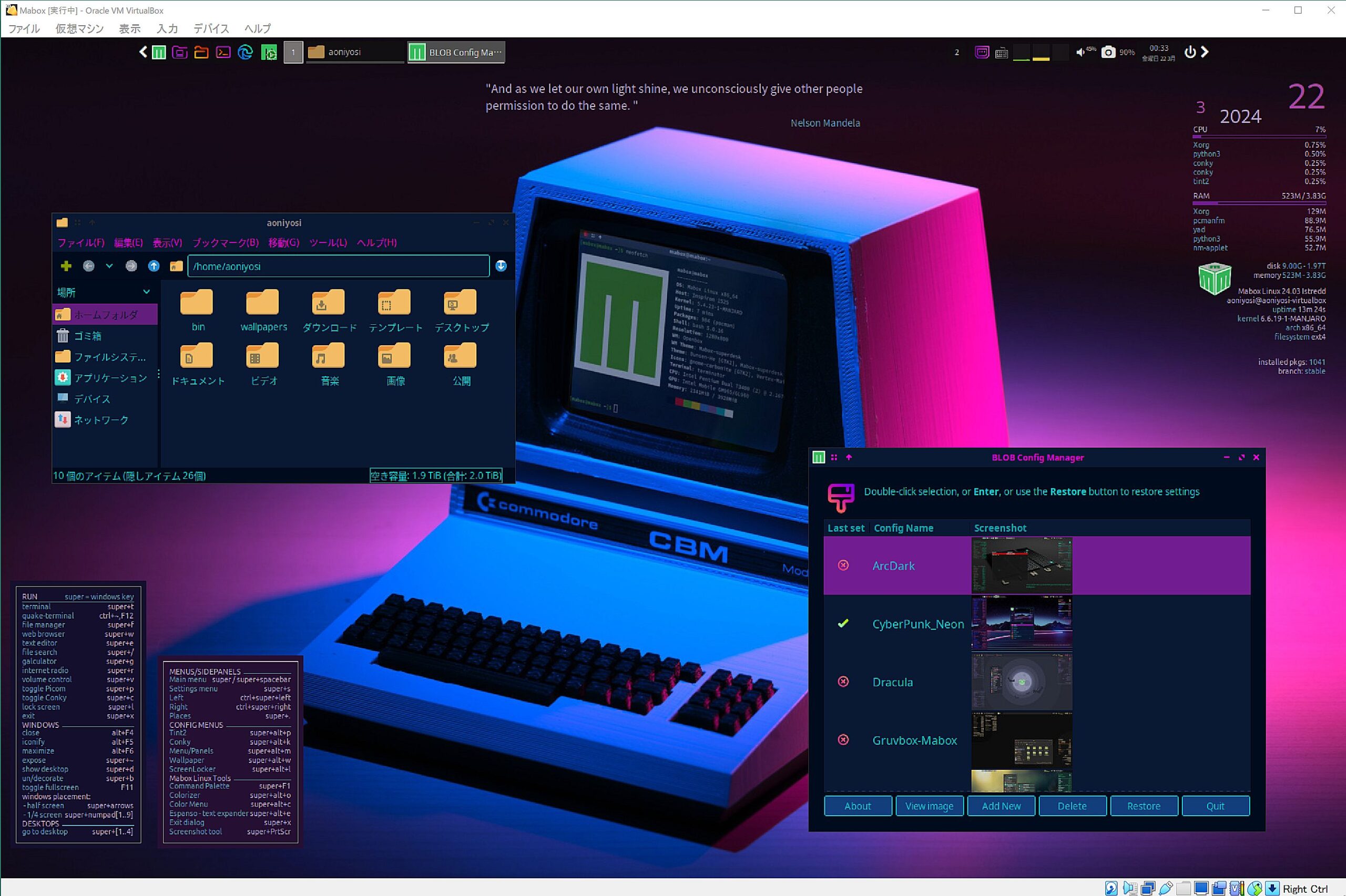Click the Quit button
The width and height of the screenshot is (1346, 896).
1215,806
